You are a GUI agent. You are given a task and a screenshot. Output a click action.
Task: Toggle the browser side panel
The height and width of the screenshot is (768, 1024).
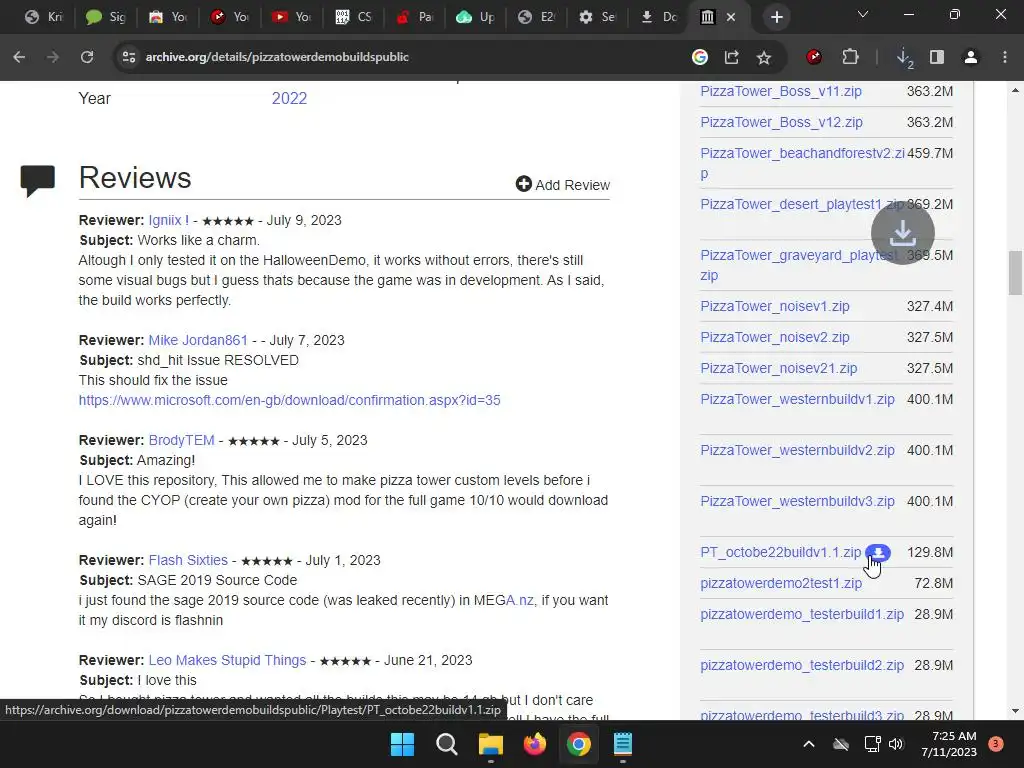[x=937, y=57]
